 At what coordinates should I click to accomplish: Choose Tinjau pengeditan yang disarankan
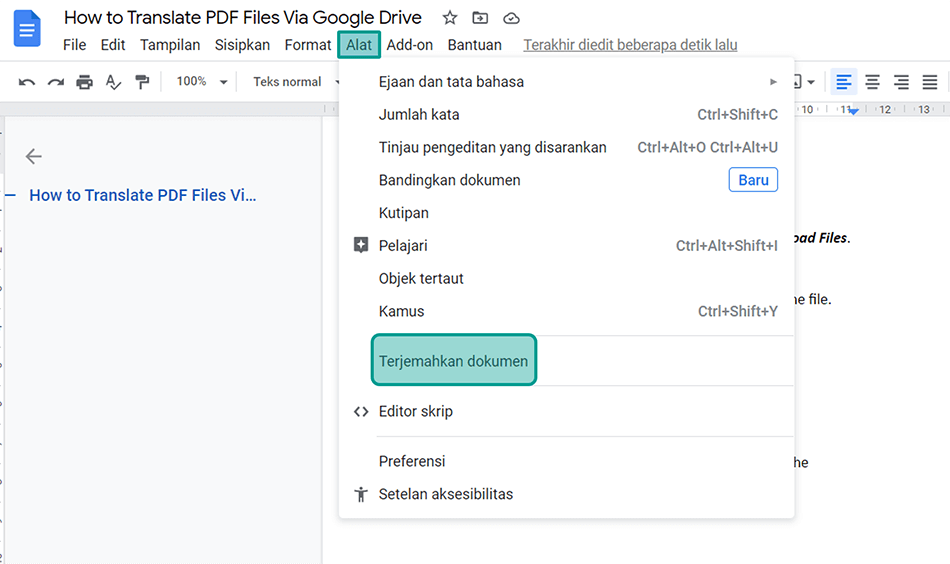pos(566,147)
